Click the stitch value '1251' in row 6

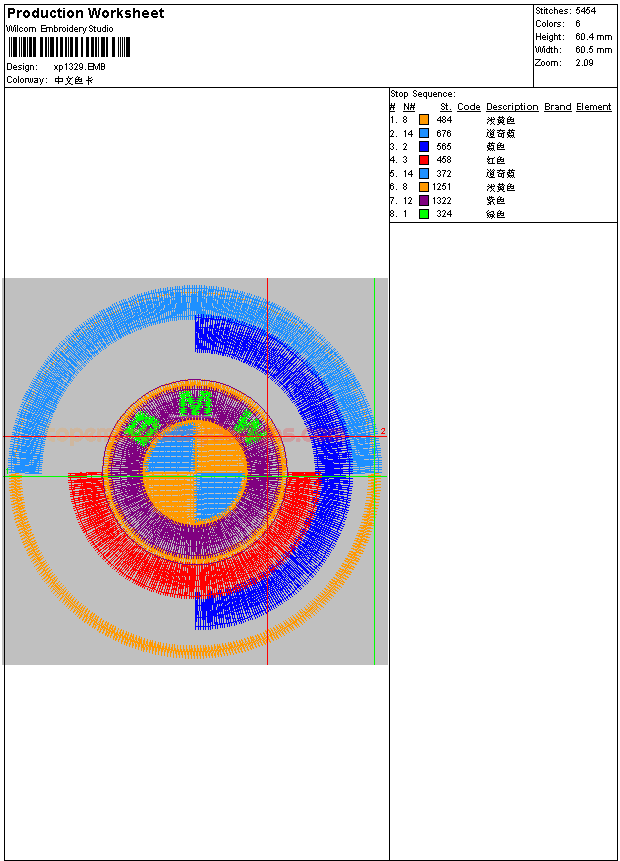[x=442, y=187]
